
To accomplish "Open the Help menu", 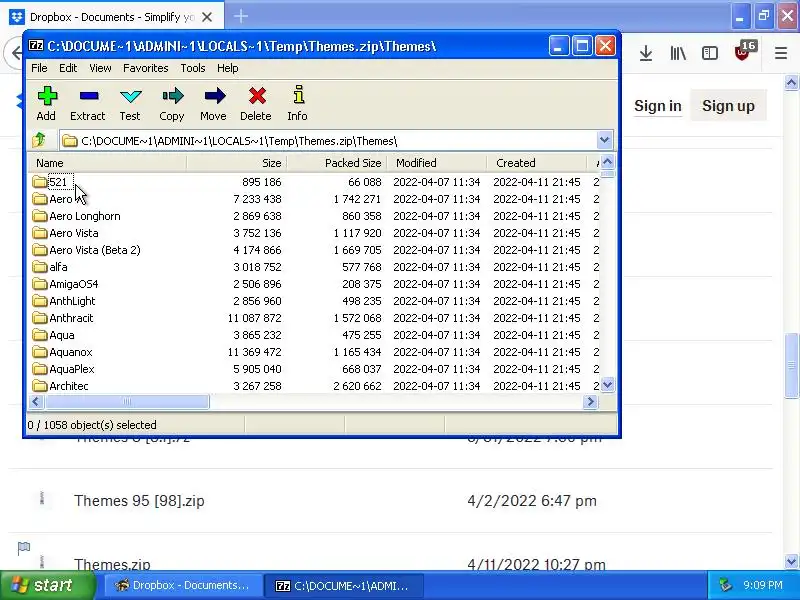I will pos(228,68).
